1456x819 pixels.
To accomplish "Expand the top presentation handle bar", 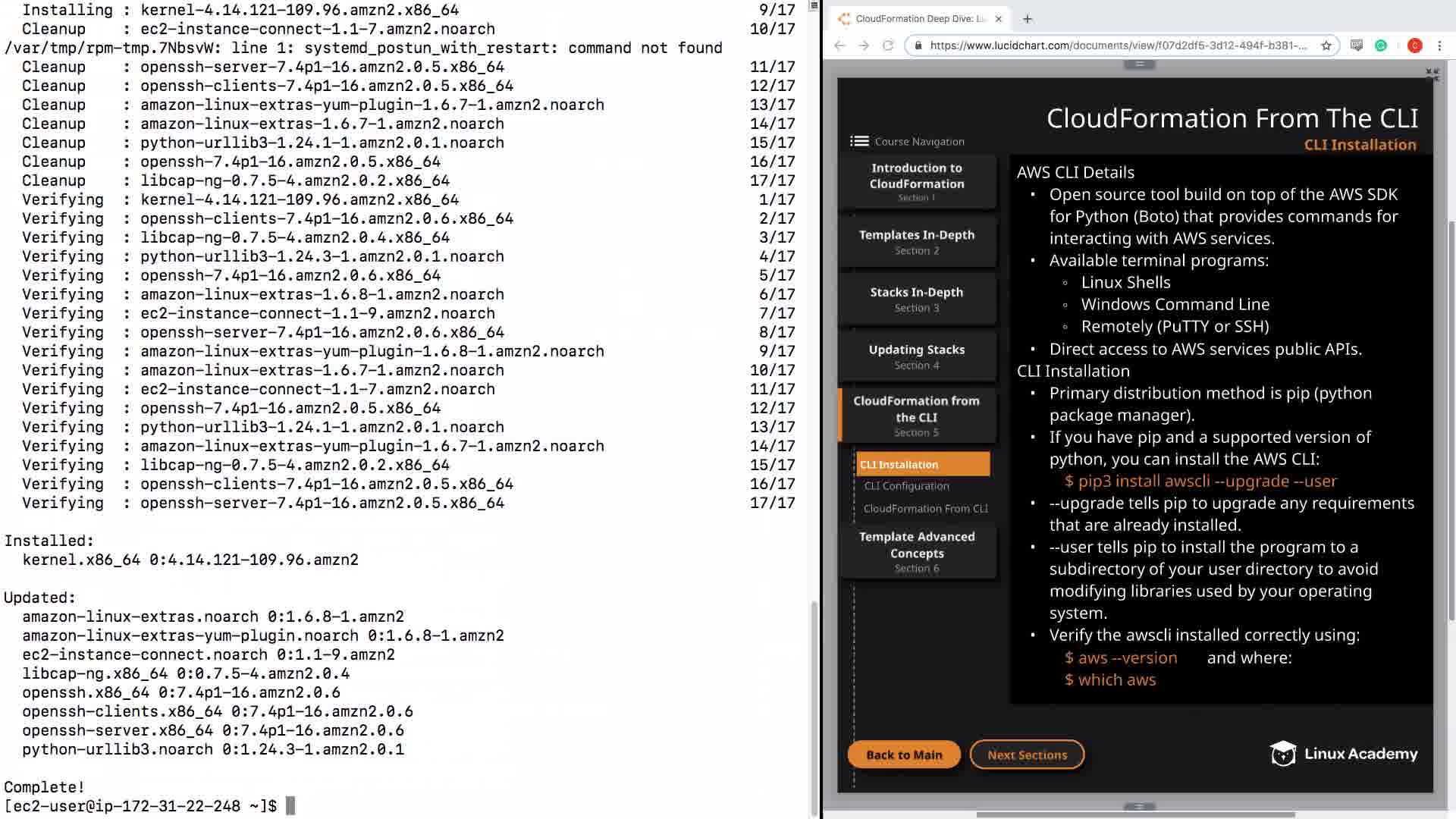I will pyautogui.click(x=1139, y=64).
